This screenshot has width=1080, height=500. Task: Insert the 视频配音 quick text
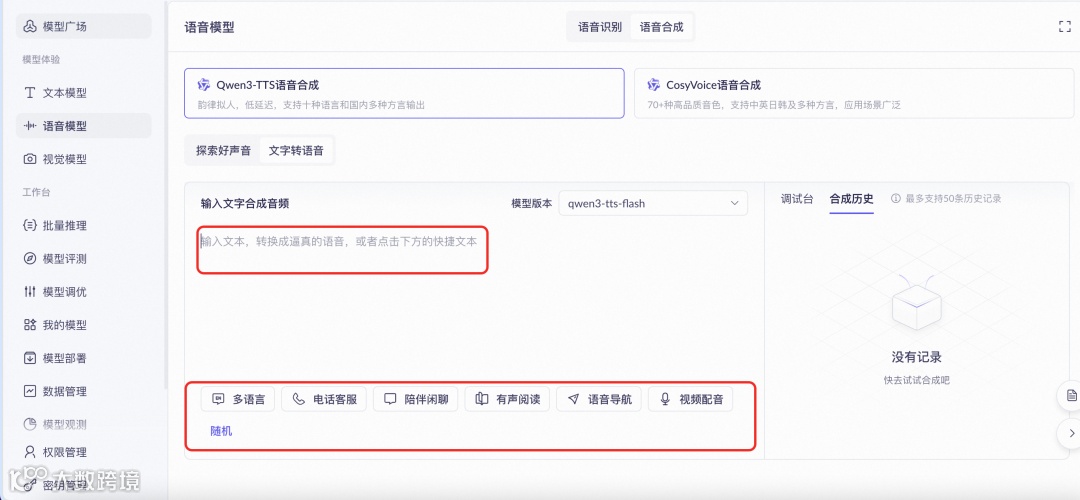coord(691,399)
